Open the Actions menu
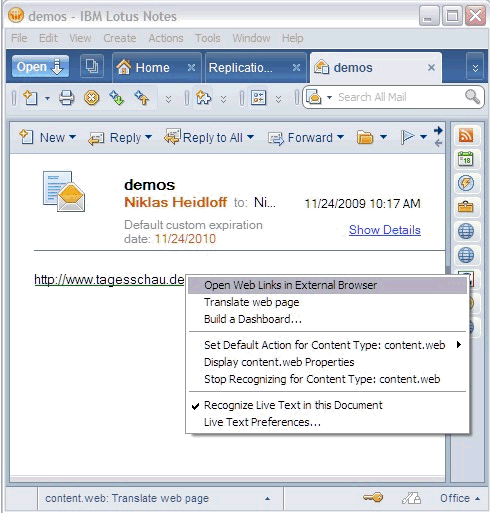This screenshot has height=513, width=490. point(166,38)
